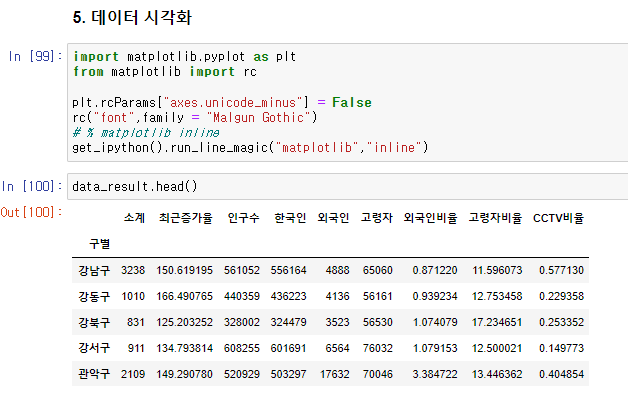Screen dimensions: 628x396
Task: Select the 외국인비율 column header
Action: [430, 218]
